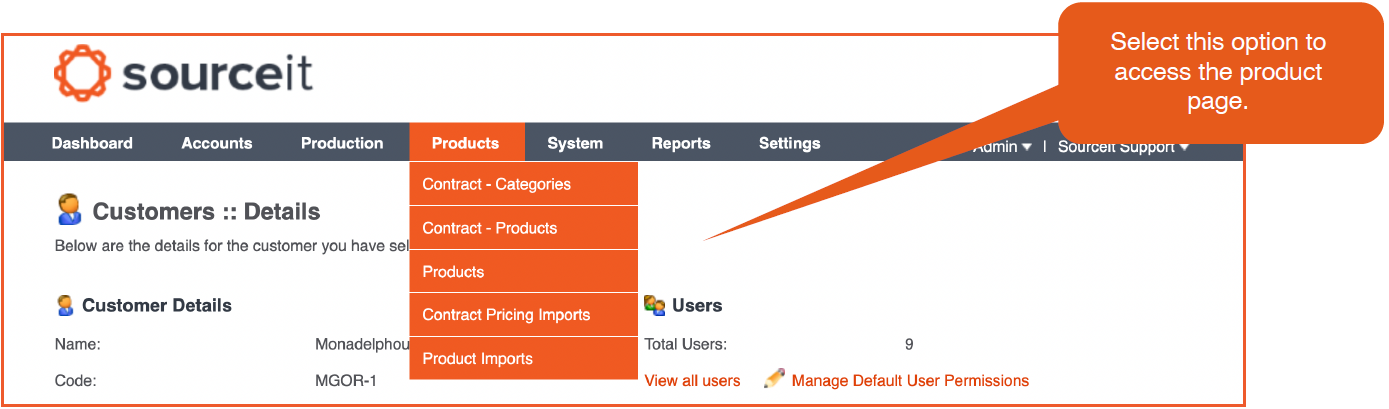Screen dimensions: 1389x409
Task: Open the Reports menu
Action: point(681,143)
